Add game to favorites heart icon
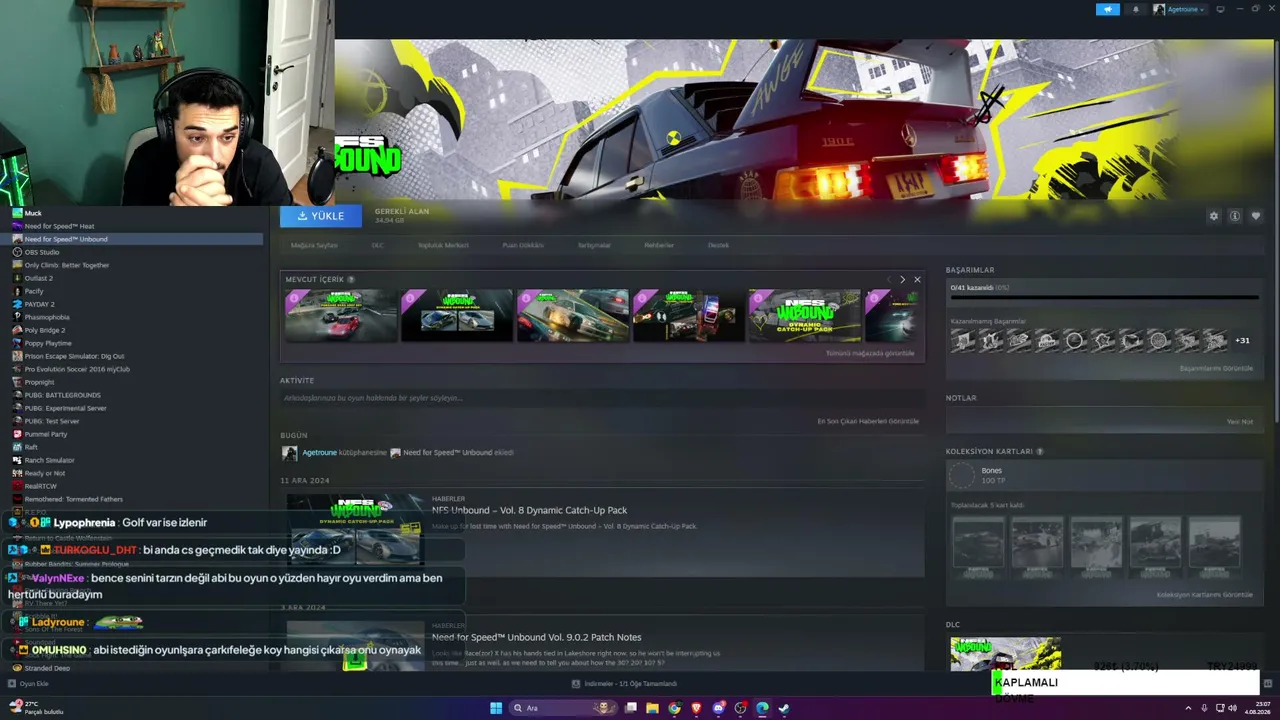Viewport: 1280px width, 720px height. [1256, 216]
